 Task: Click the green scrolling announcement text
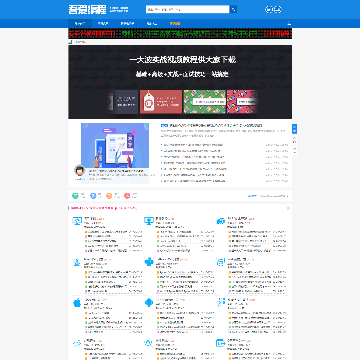click(190, 33)
